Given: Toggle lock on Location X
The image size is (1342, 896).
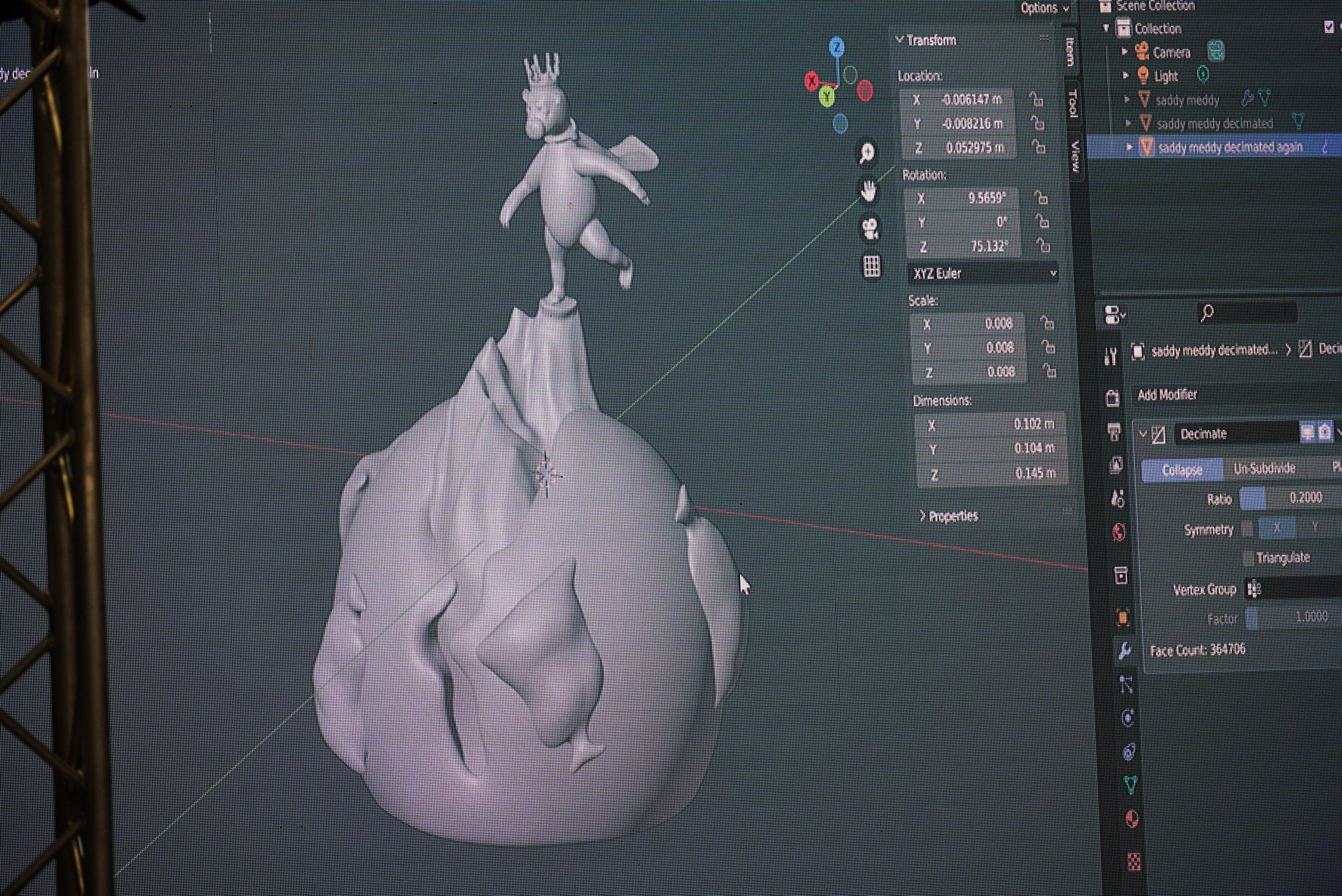Looking at the screenshot, I should point(1036,99).
